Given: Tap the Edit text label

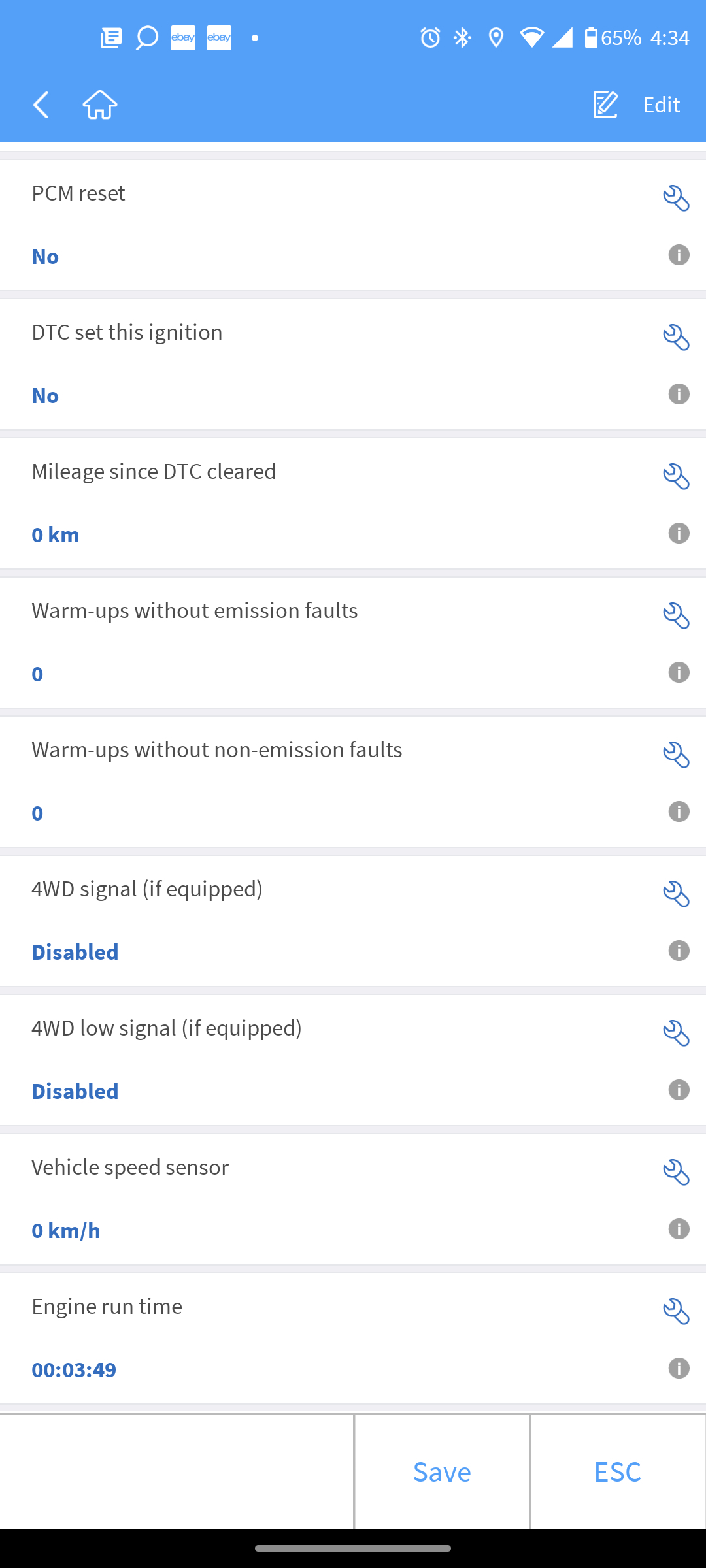Looking at the screenshot, I should [x=661, y=105].
